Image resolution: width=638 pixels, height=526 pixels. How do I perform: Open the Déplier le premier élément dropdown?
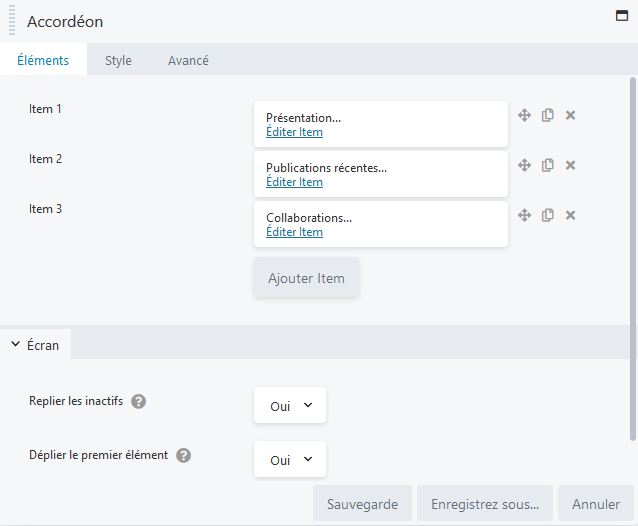point(290,459)
